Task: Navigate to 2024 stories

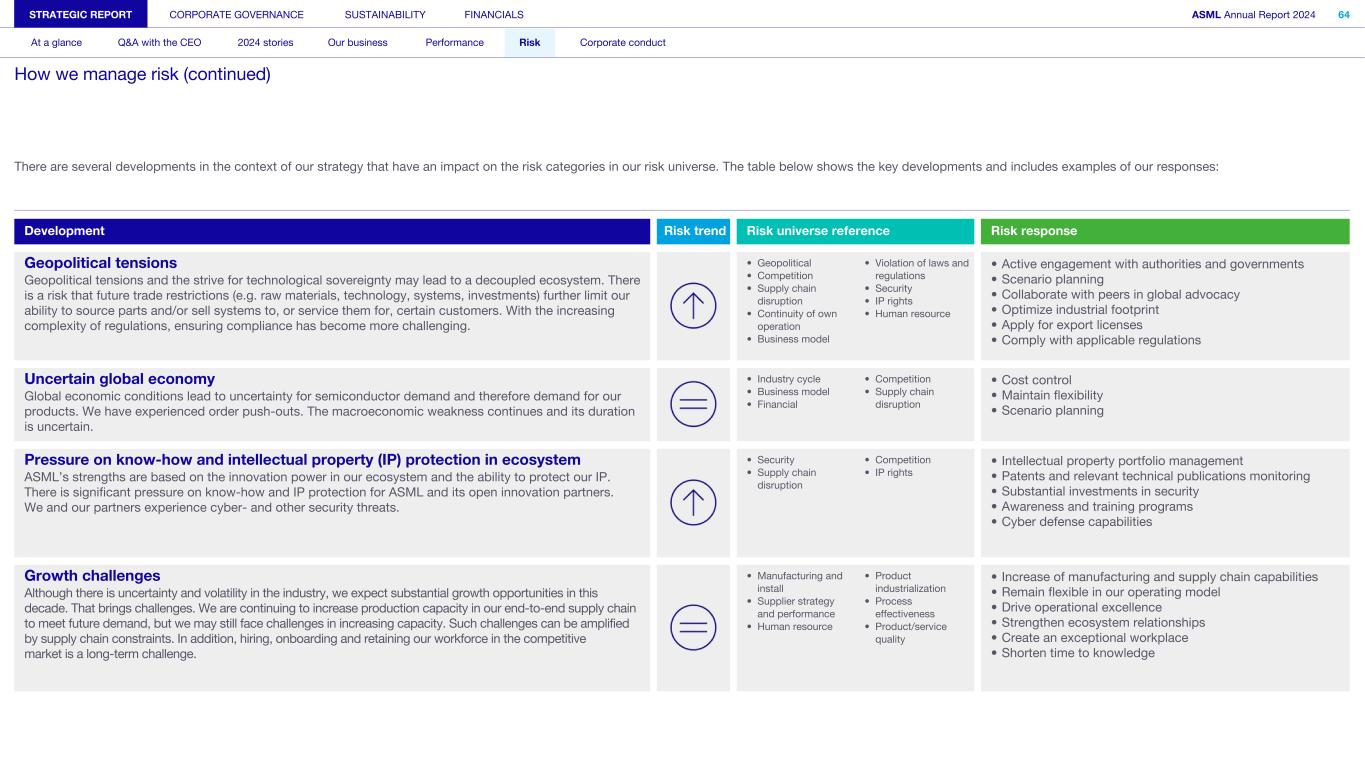Action: click(x=264, y=43)
